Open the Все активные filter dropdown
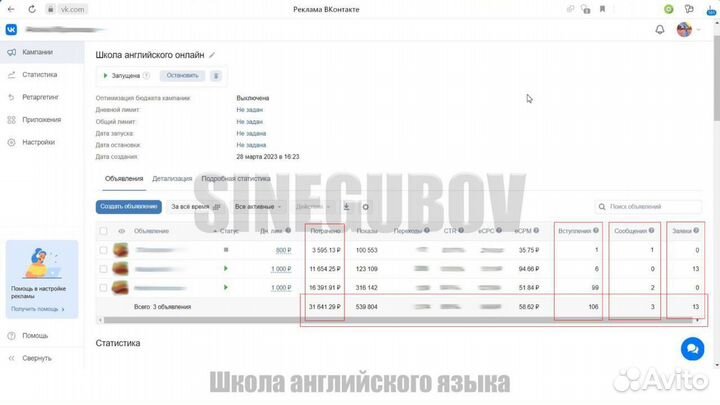The width and height of the screenshot is (720, 405). [x=258, y=207]
